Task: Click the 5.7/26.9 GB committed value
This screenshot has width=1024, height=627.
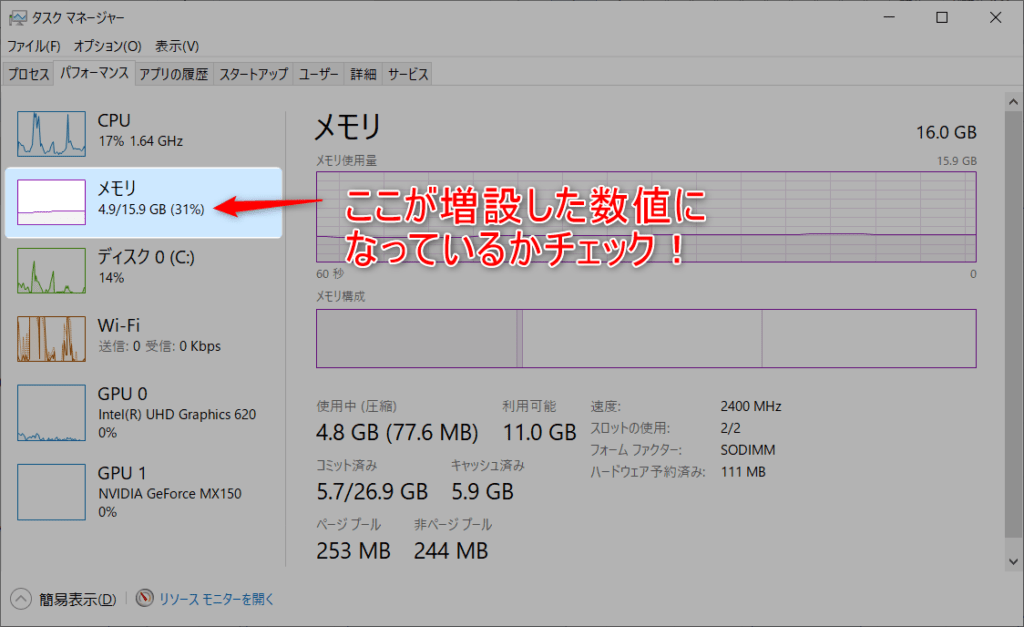Action: point(372,492)
